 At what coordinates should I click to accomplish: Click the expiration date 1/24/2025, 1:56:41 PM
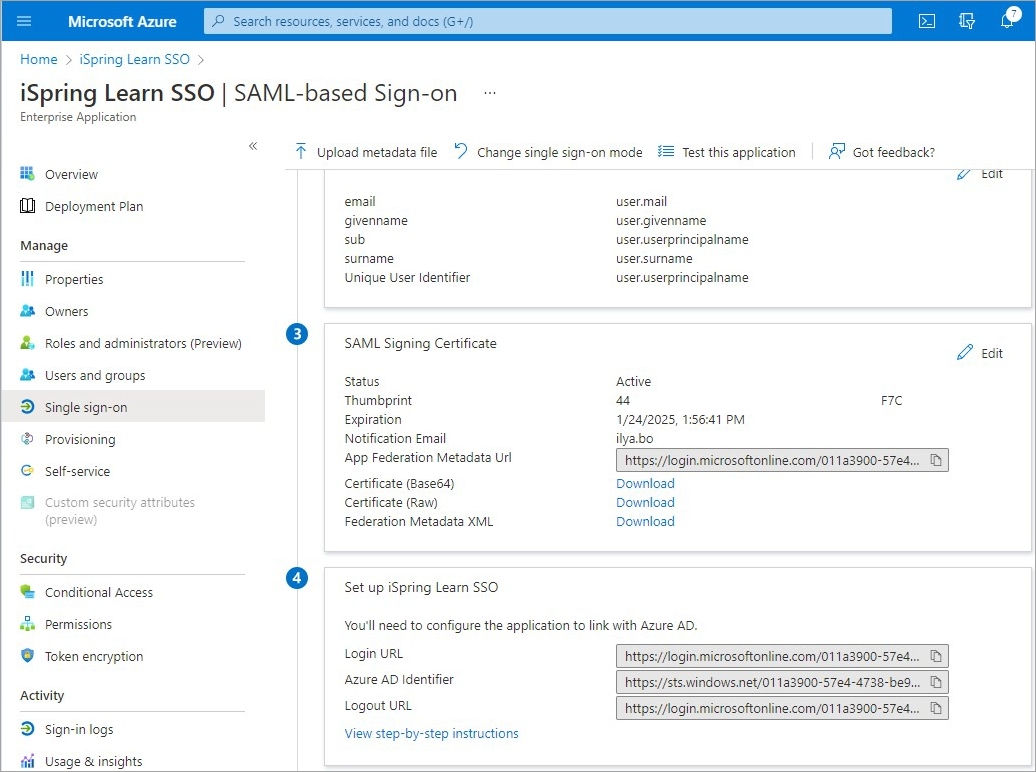pos(680,420)
